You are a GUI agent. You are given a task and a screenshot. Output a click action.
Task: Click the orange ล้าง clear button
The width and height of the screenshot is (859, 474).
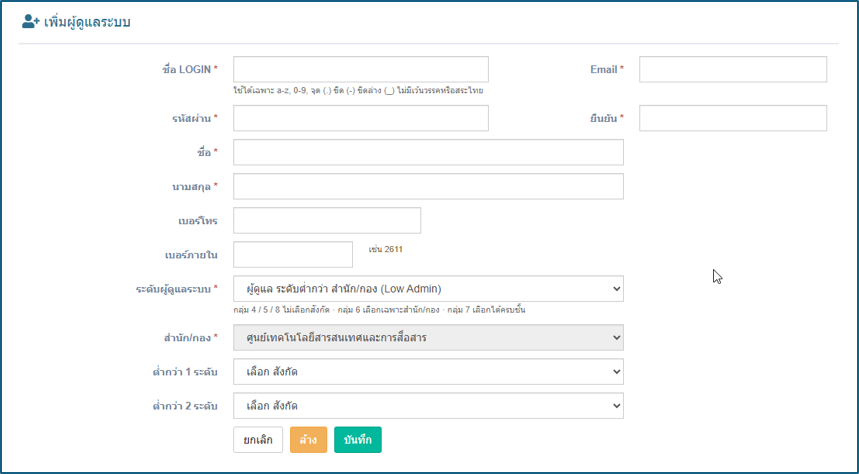(308, 439)
